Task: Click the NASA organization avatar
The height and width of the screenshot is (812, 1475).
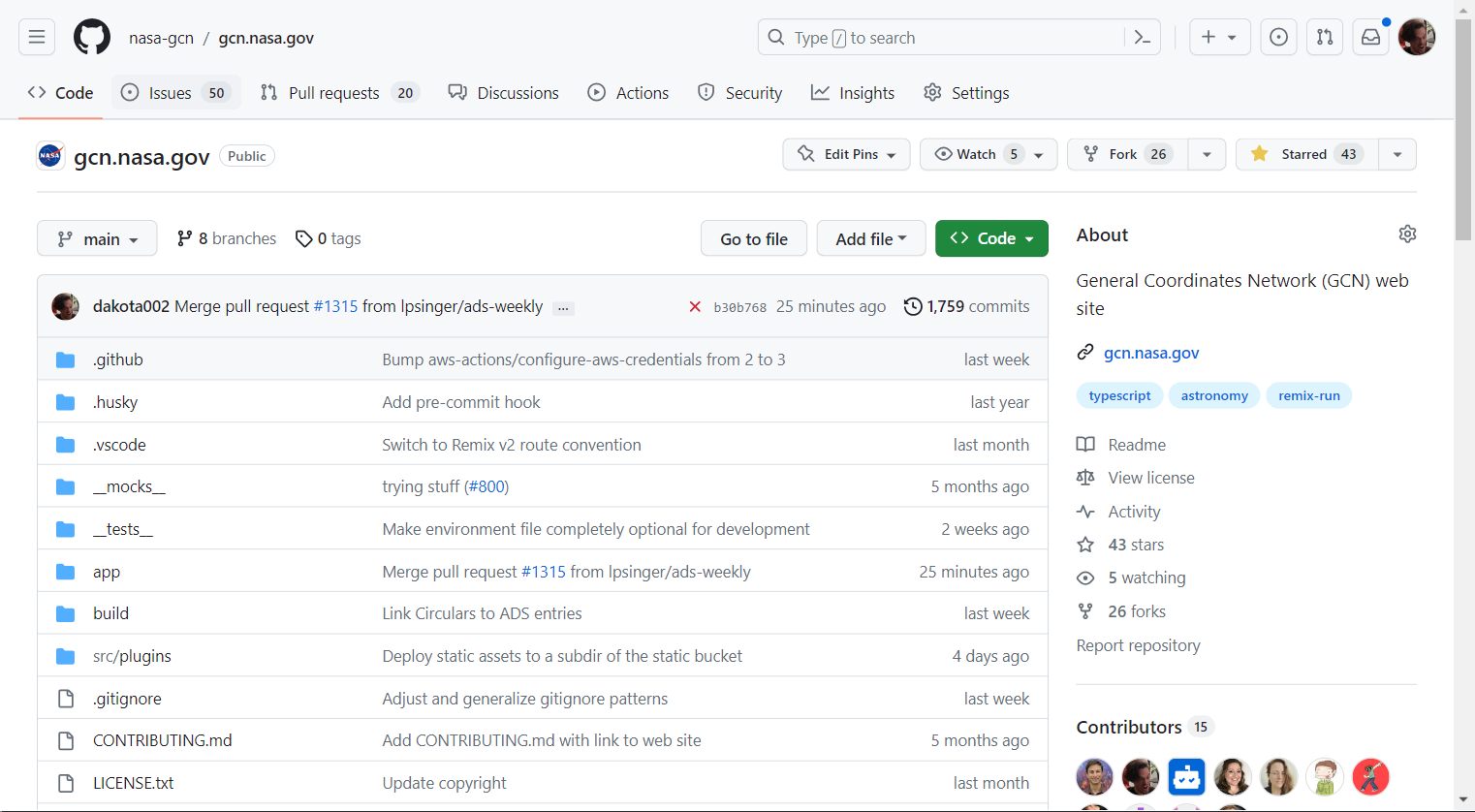Action: (50, 155)
